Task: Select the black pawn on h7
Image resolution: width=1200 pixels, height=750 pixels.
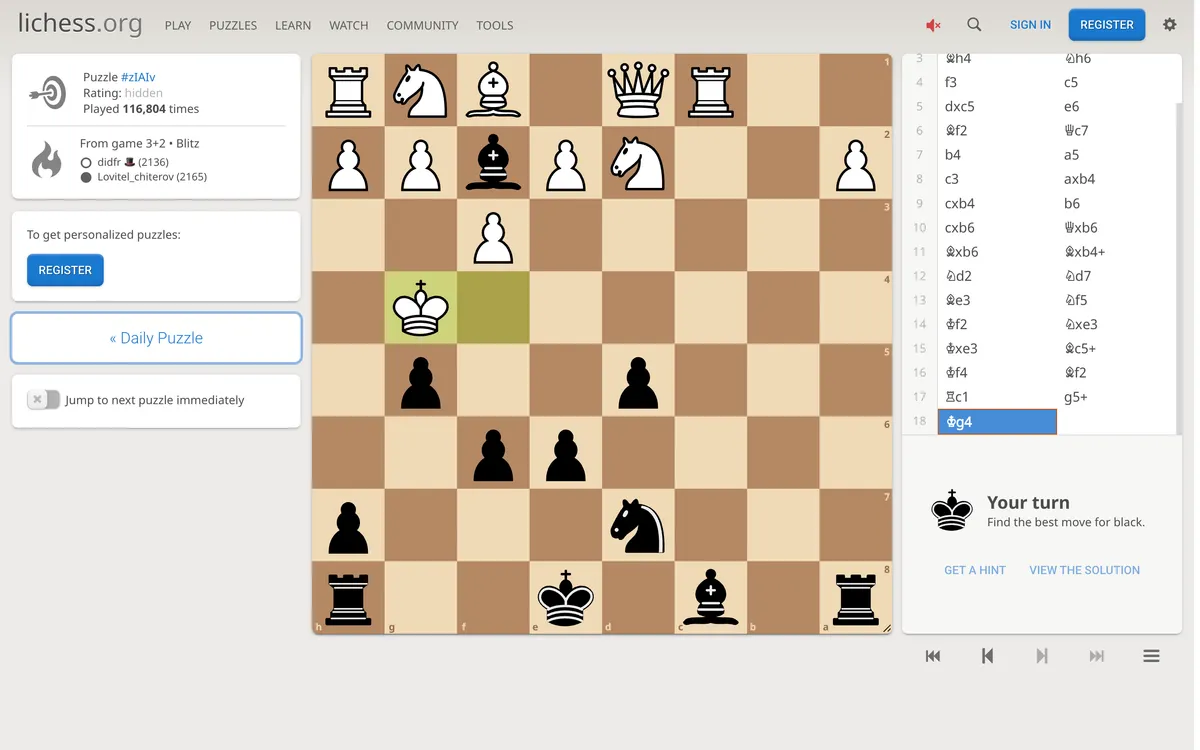Action: [348, 525]
